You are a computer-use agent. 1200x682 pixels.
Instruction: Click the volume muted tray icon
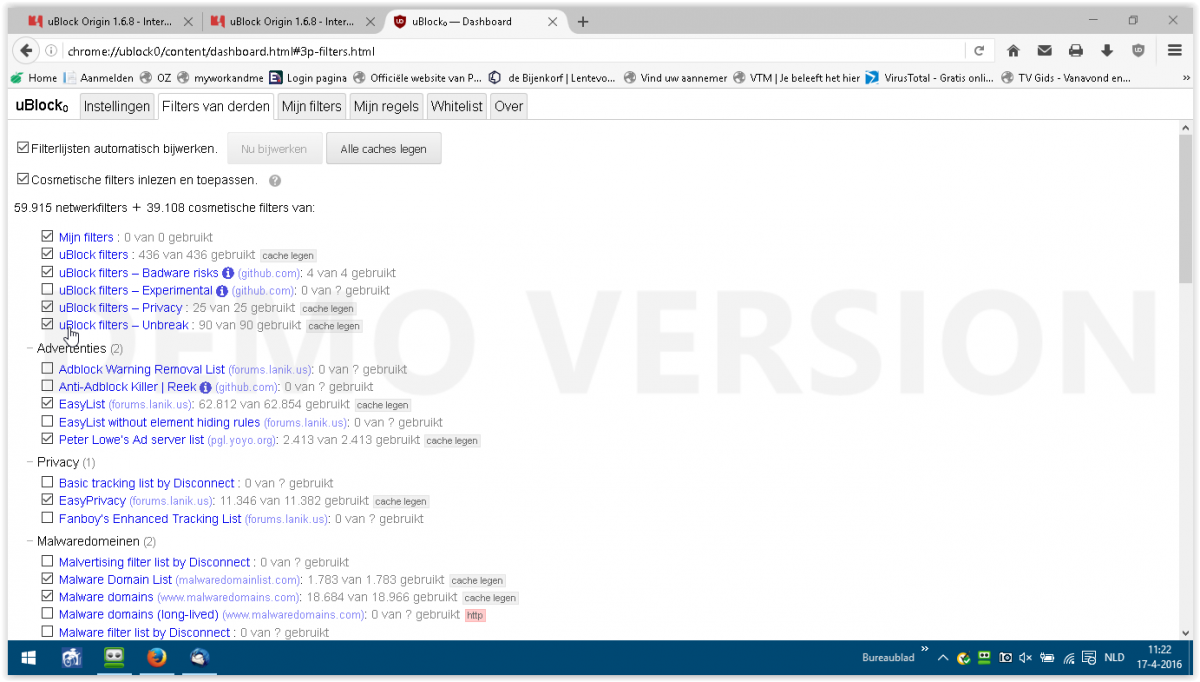1026,658
